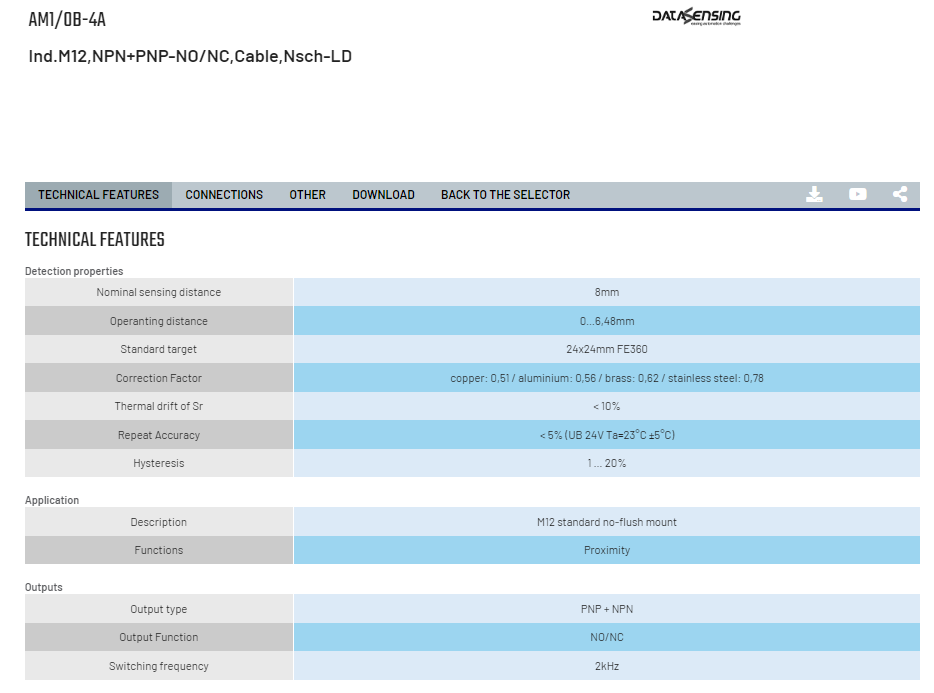Viewport: 934px width, 693px height.
Task: Click the Description row label
Action: click(158, 521)
